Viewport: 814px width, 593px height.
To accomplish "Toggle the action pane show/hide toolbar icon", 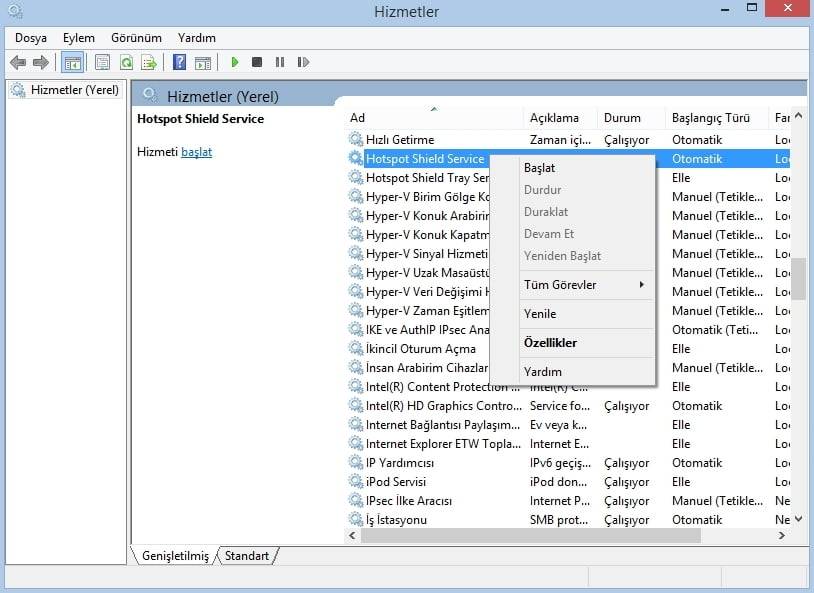I will pyautogui.click(x=203, y=63).
